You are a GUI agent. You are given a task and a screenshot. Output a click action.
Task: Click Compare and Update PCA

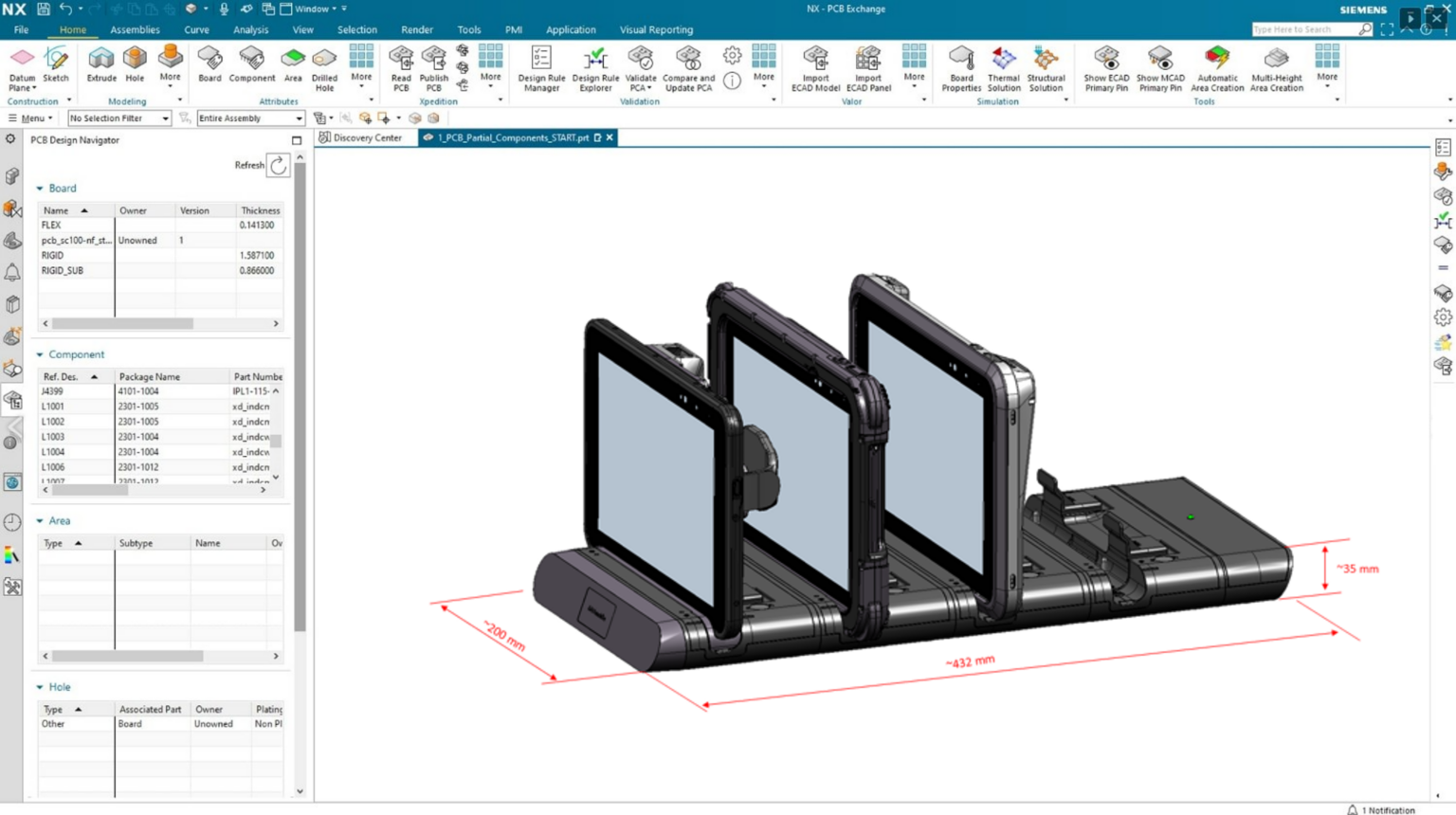pyautogui.click(x=688, y=61)
